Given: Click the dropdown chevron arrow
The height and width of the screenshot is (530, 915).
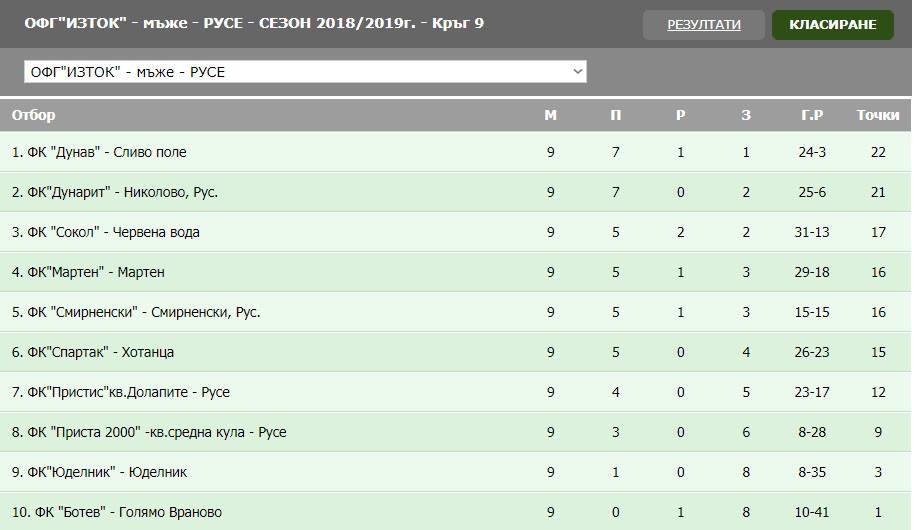Looking at the screenshot, I should coord(577,72).
